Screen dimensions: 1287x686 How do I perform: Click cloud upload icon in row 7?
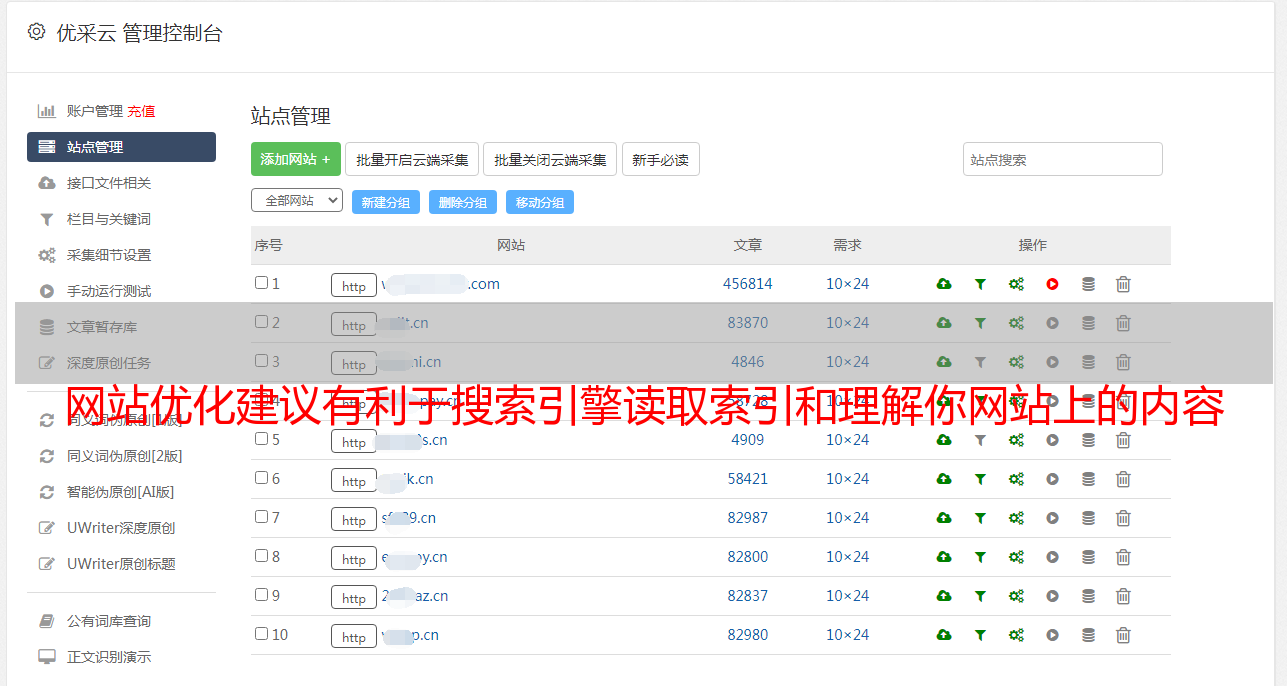944,518
